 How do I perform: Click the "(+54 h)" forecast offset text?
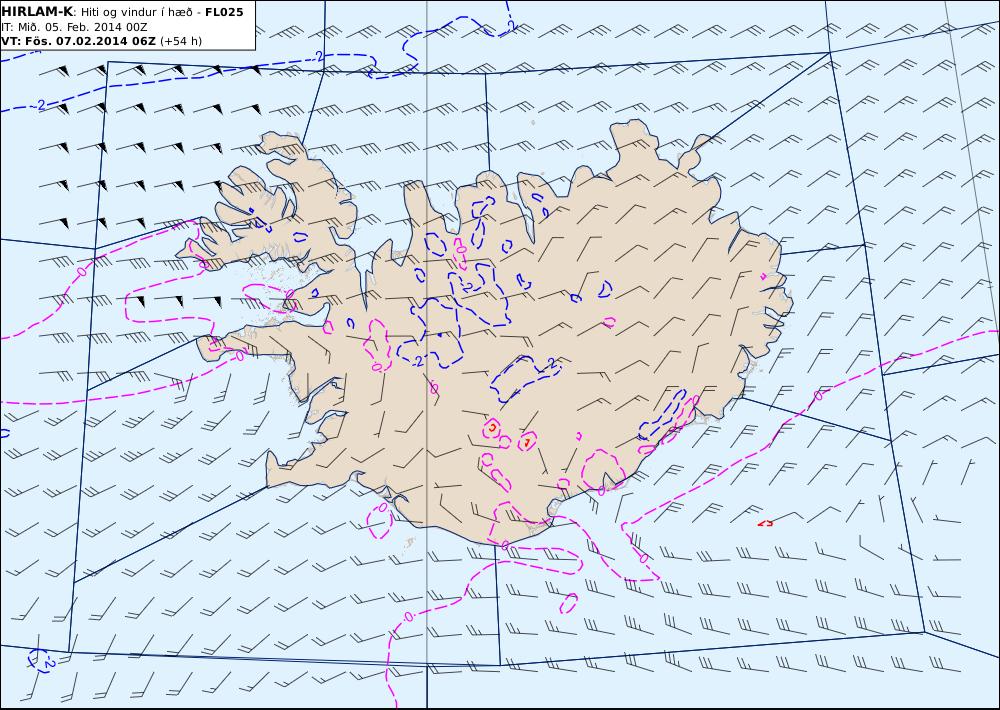click(x=180, y=41)
